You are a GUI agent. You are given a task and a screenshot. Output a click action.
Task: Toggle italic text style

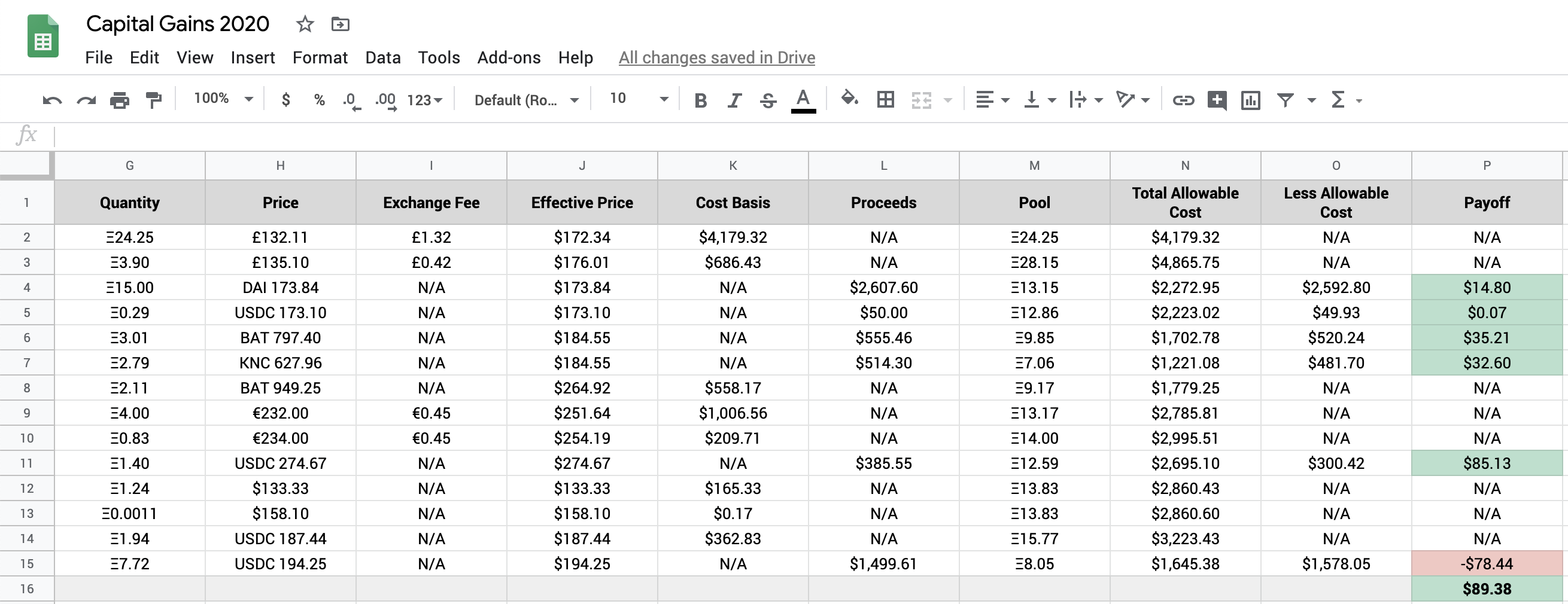tap(734, 100)
